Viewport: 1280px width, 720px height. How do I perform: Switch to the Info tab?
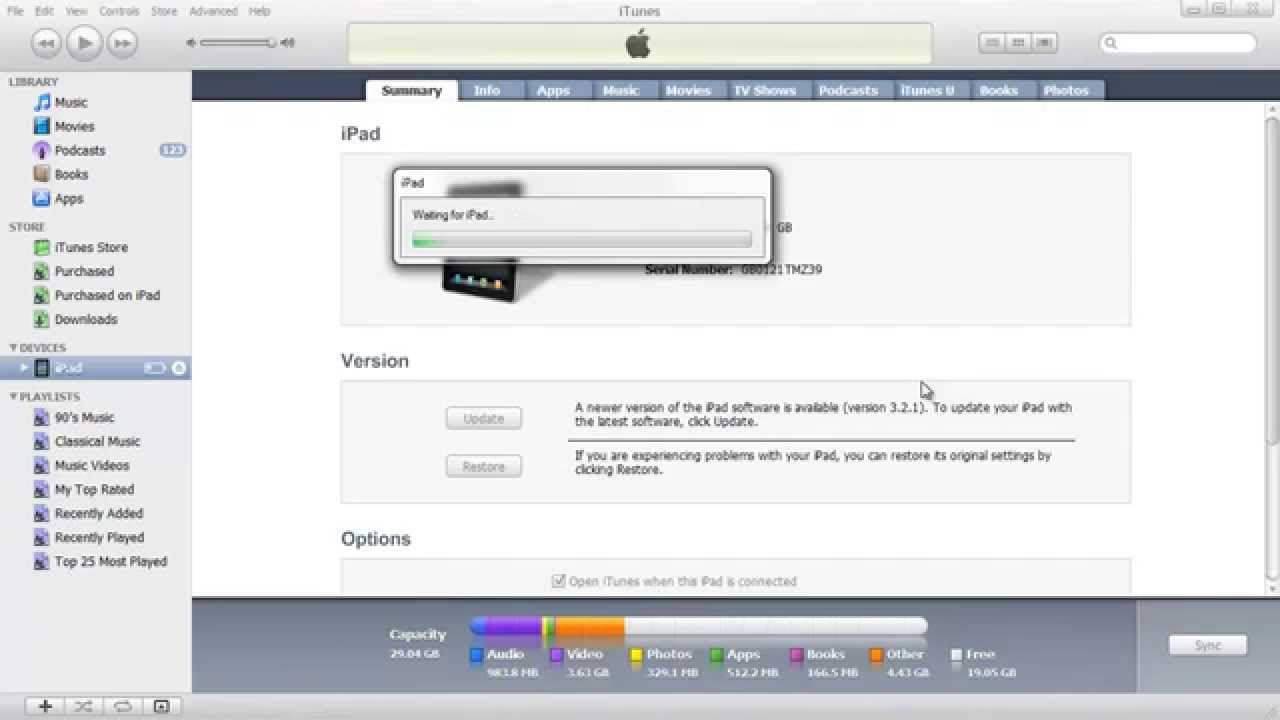[x=487, y=90]
